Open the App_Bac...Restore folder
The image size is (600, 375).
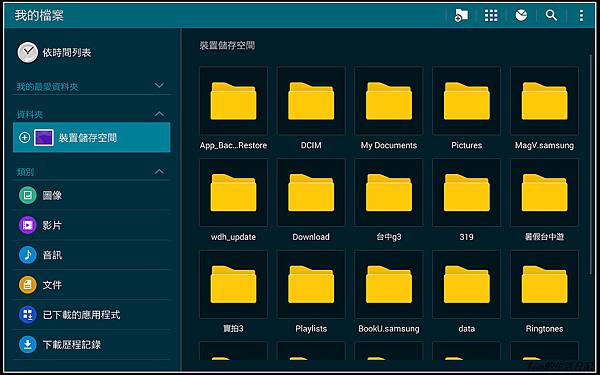[233, 101]
